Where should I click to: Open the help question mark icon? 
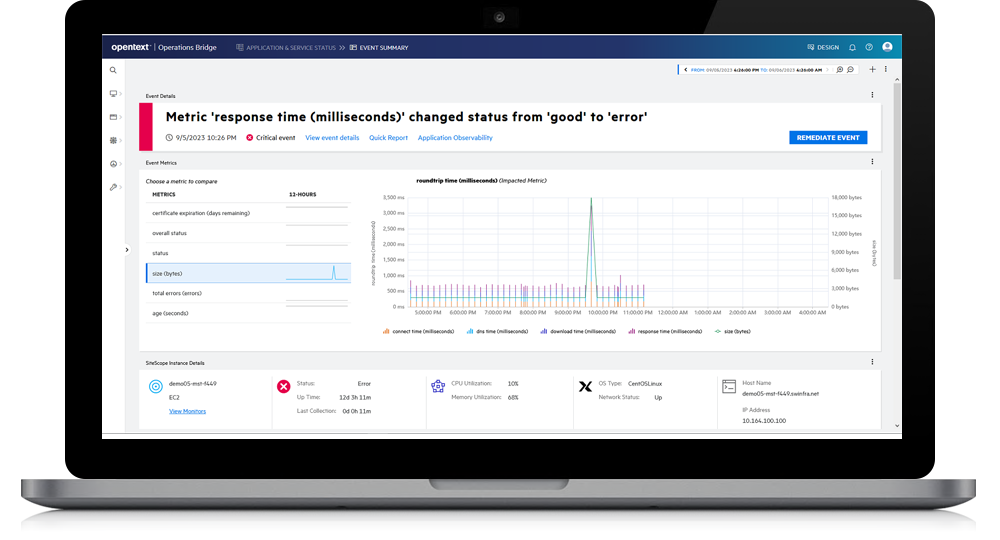point(869,47)
